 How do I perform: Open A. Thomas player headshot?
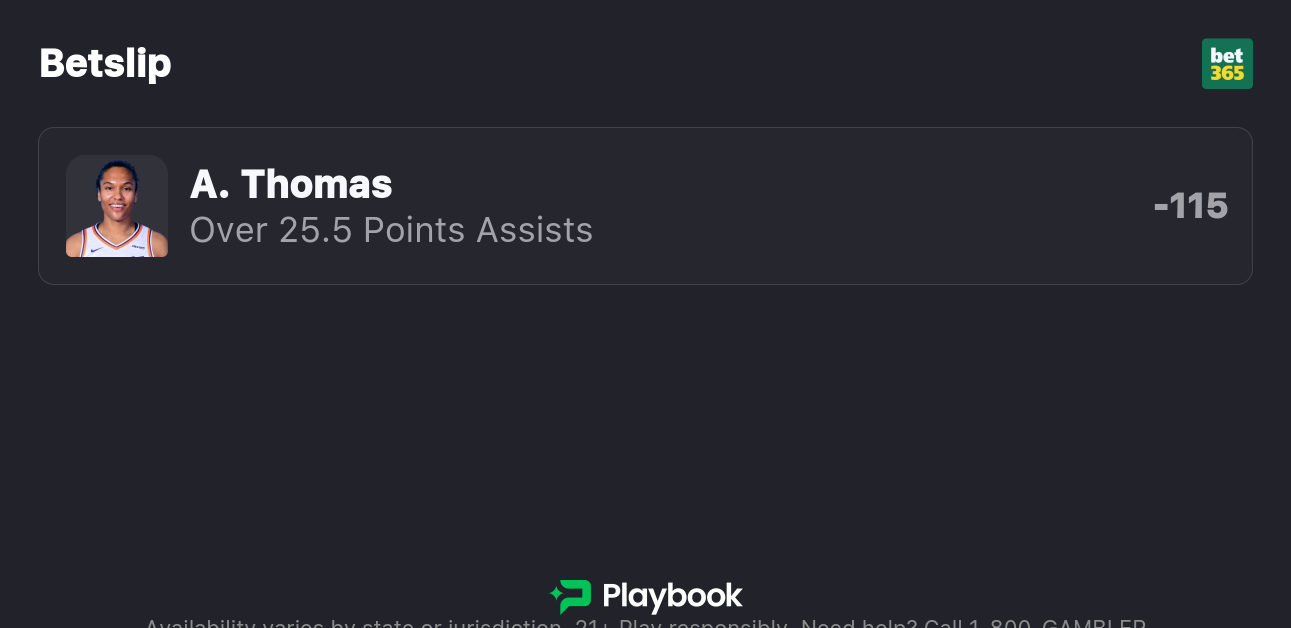tap(117, 206)
